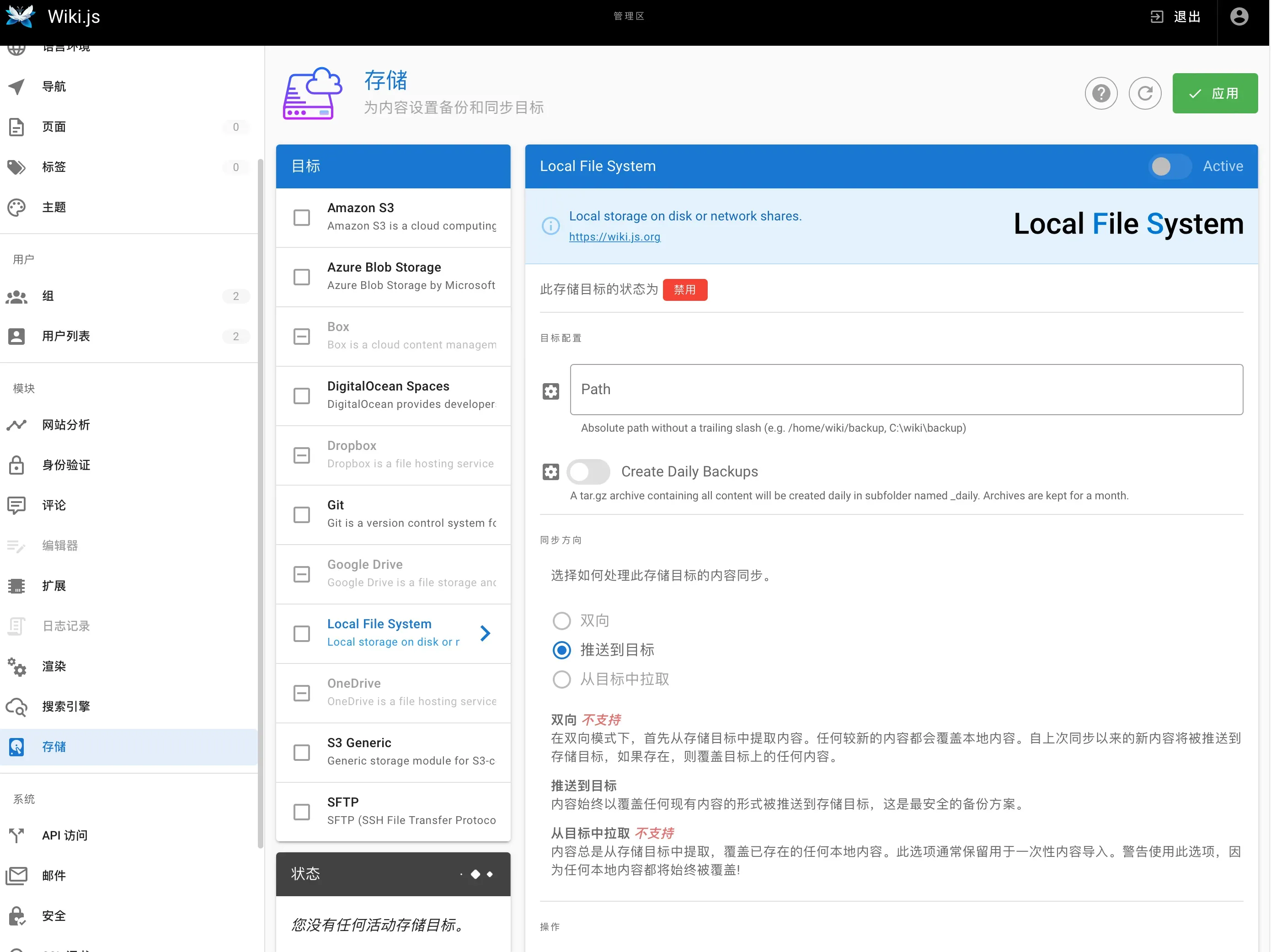
Task: Click the greyed Google Drive target row
Action: (393, 574)
